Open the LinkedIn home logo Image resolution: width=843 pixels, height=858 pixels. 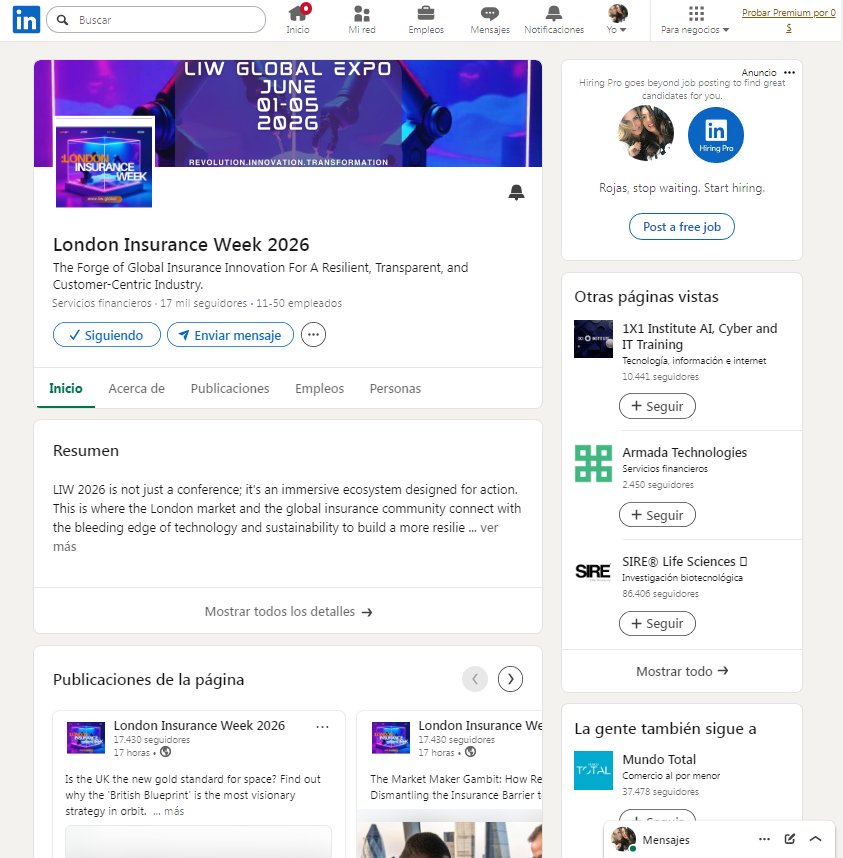coord(26,20)
